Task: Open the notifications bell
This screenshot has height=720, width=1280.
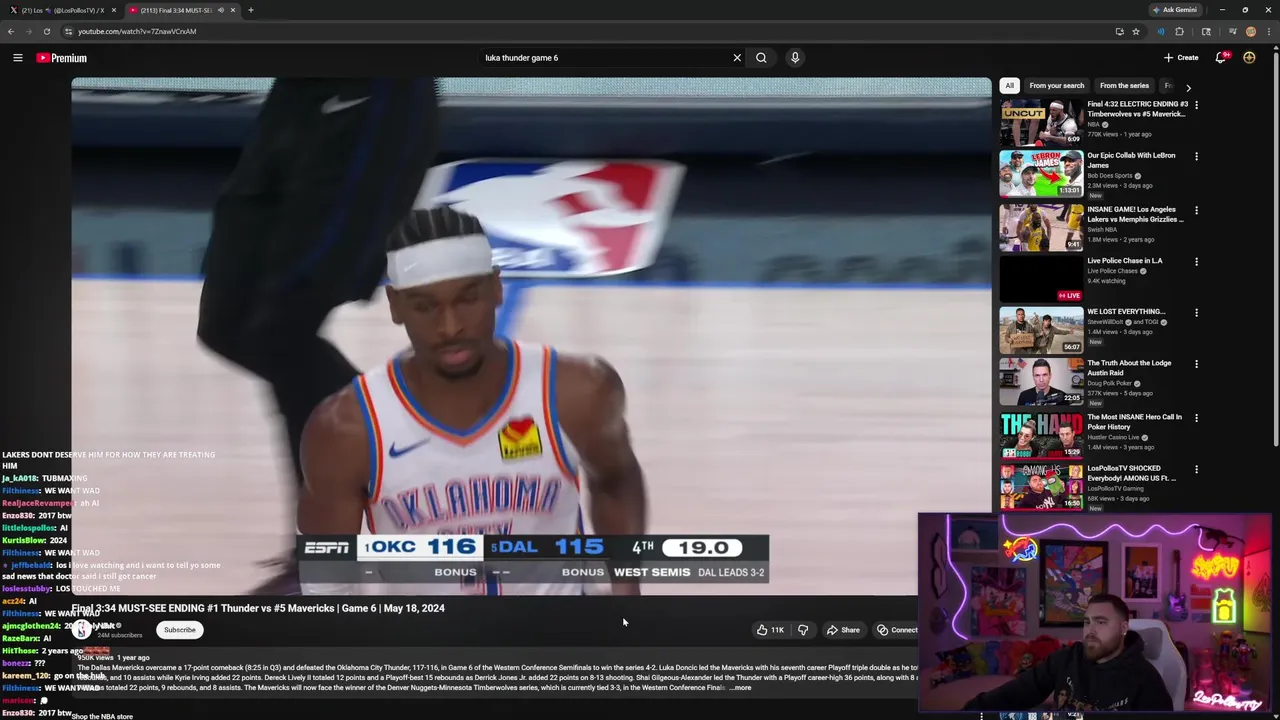Action: (1221, 58)
